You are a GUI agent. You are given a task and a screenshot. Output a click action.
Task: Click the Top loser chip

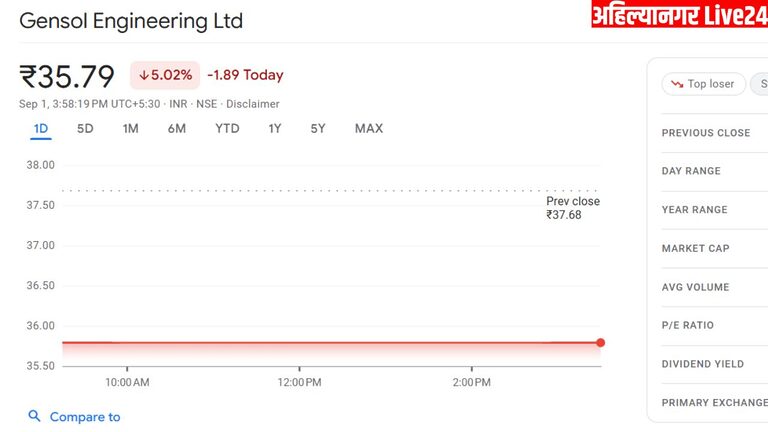[x=704, y=84]
